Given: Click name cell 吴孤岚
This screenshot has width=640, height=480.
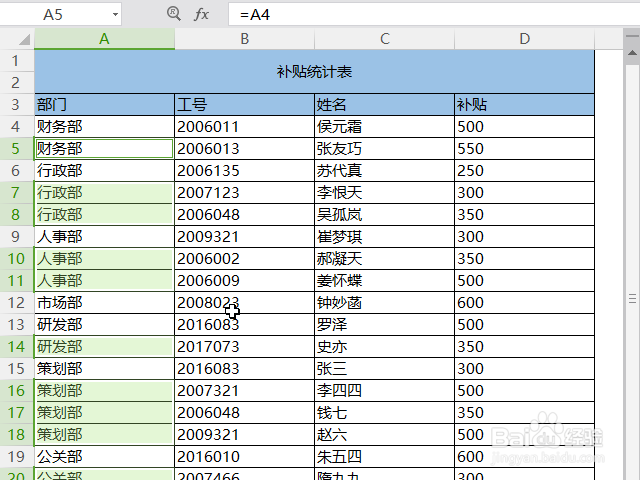Looking at the screenshot, I should pos(384,215).
